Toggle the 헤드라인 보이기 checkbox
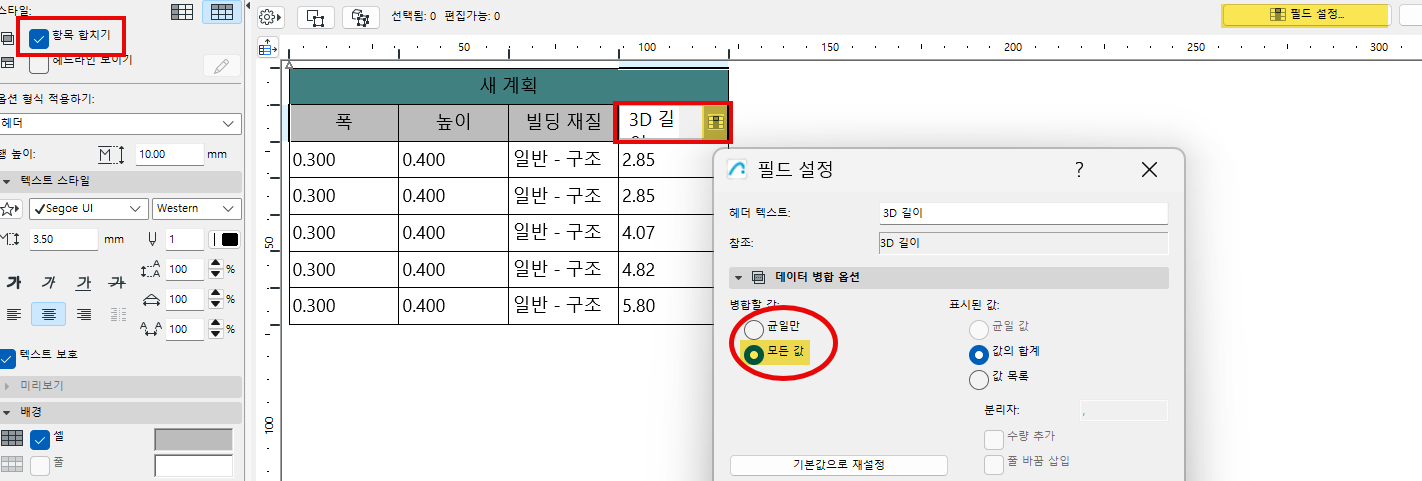 coord(40,64)
